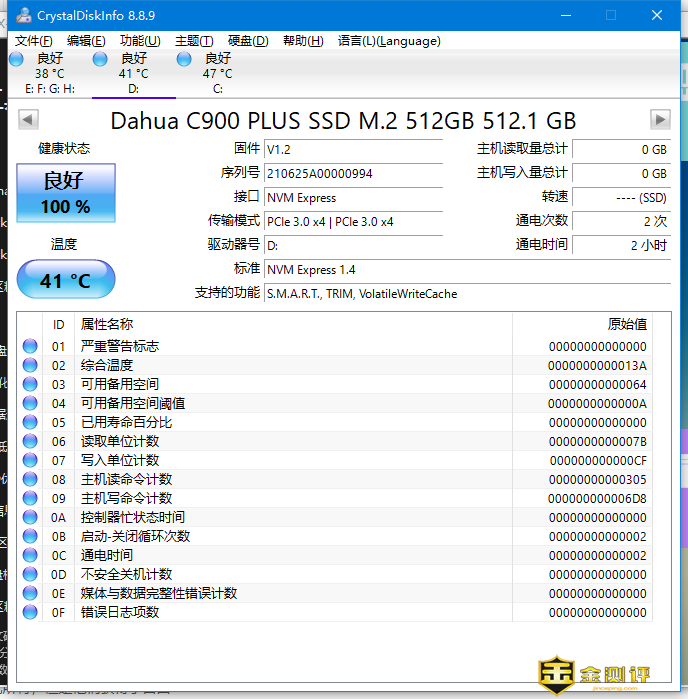Click the CrystalDiskInfo app icon in title bar

23,15
